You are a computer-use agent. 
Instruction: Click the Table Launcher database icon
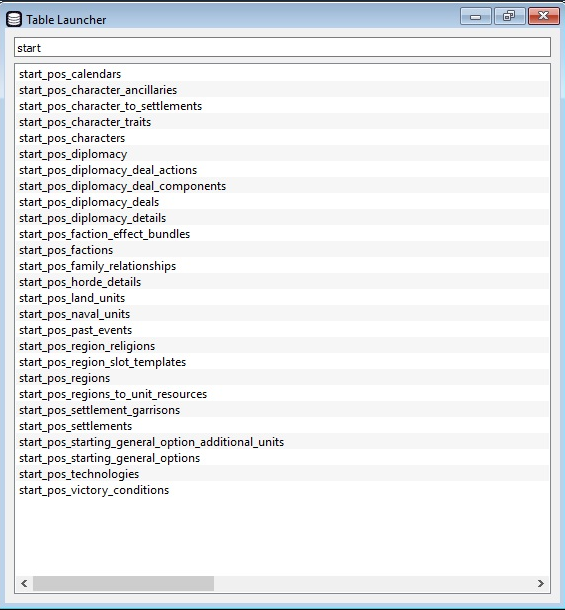(14, 19)
